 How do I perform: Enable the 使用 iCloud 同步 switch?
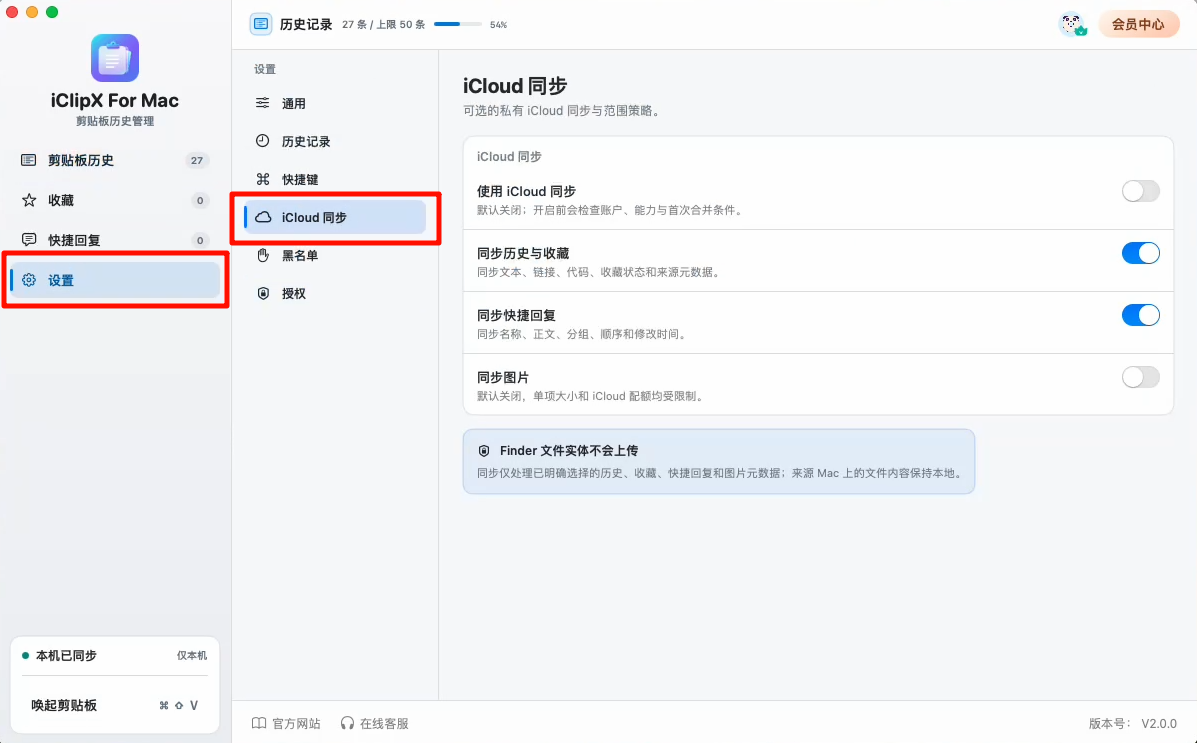1141,191
